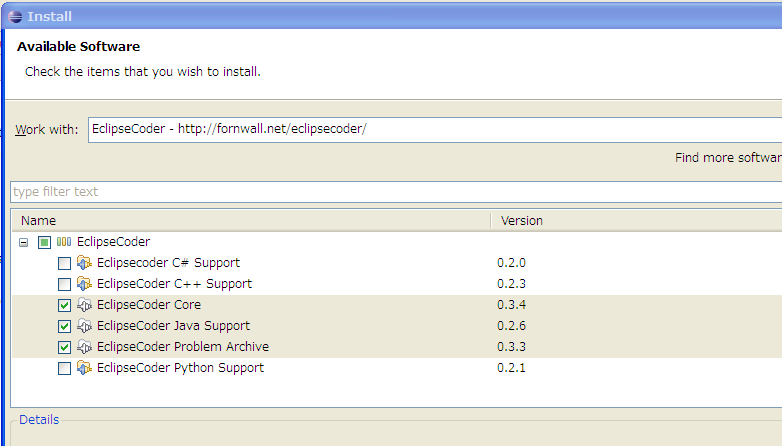Viewport: 782px width, 446px height.
Task: Check the Eclipsecoder C# Support checkbox
Action: [x=64, y=263]
